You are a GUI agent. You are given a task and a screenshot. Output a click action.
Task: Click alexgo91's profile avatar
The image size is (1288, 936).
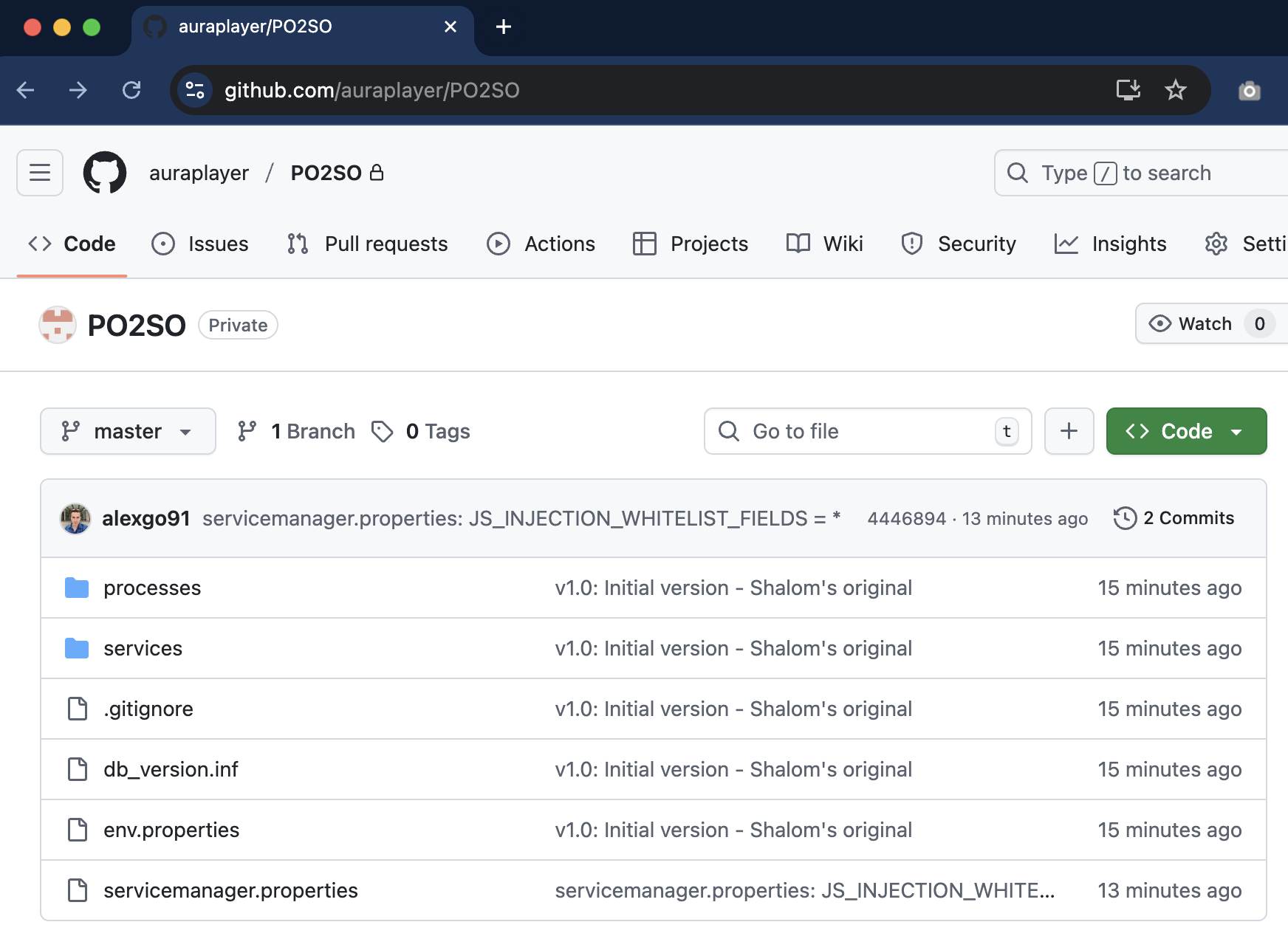75,517
